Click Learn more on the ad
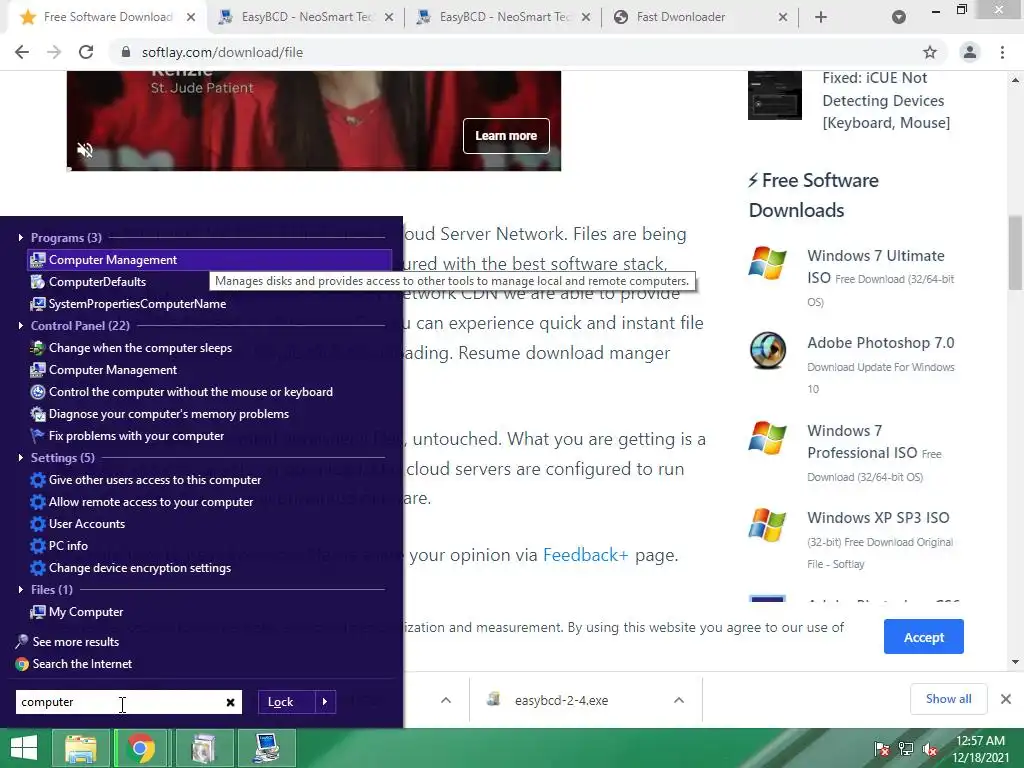 tap(506, 136)
